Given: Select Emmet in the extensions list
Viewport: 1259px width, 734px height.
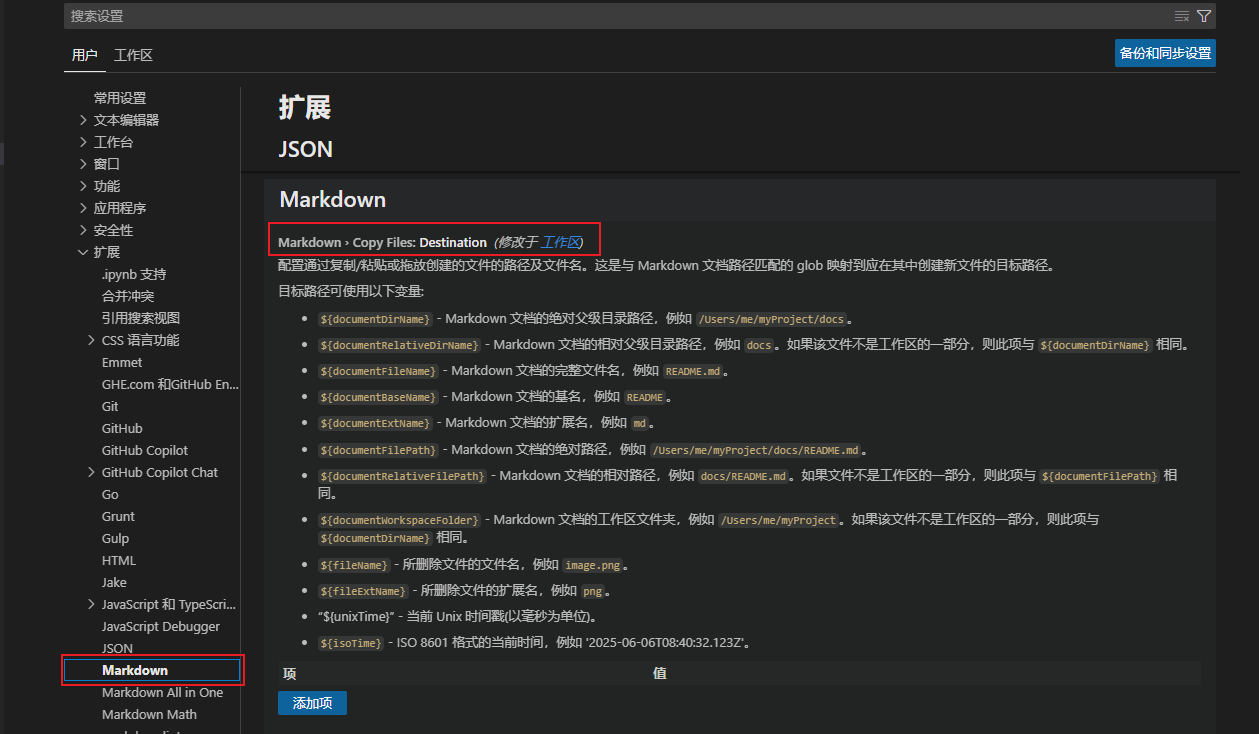Looking at the screenshot, I should pyautogui.click(x=122, y=362).
